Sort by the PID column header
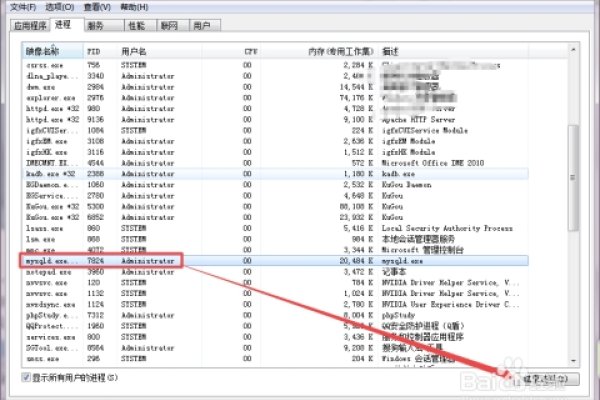600x400 pixels. coord(100,51)
